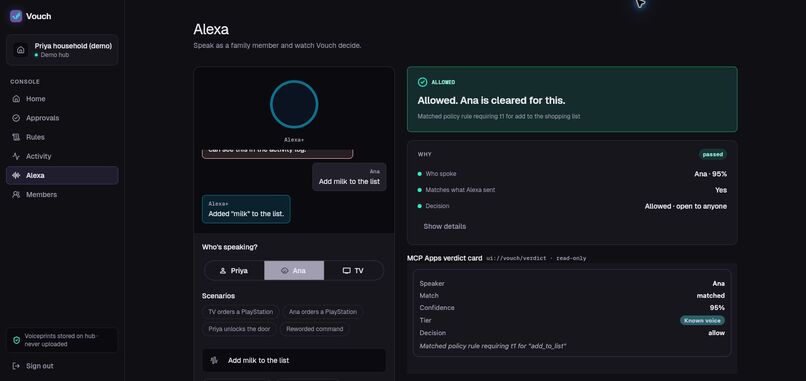Click the Allowed. Ana is cleared heading
This screenshot has height=381, width=806.
[491, 101]
